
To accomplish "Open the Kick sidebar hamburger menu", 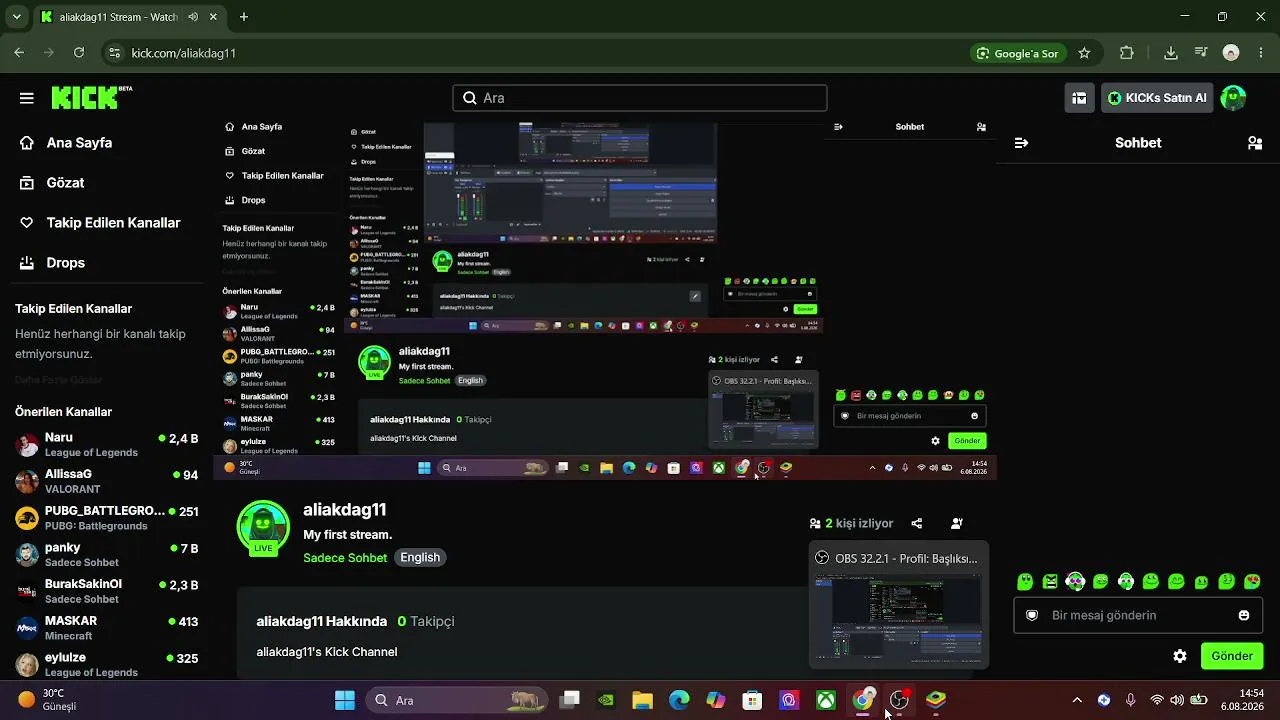I will pos(27,98).
